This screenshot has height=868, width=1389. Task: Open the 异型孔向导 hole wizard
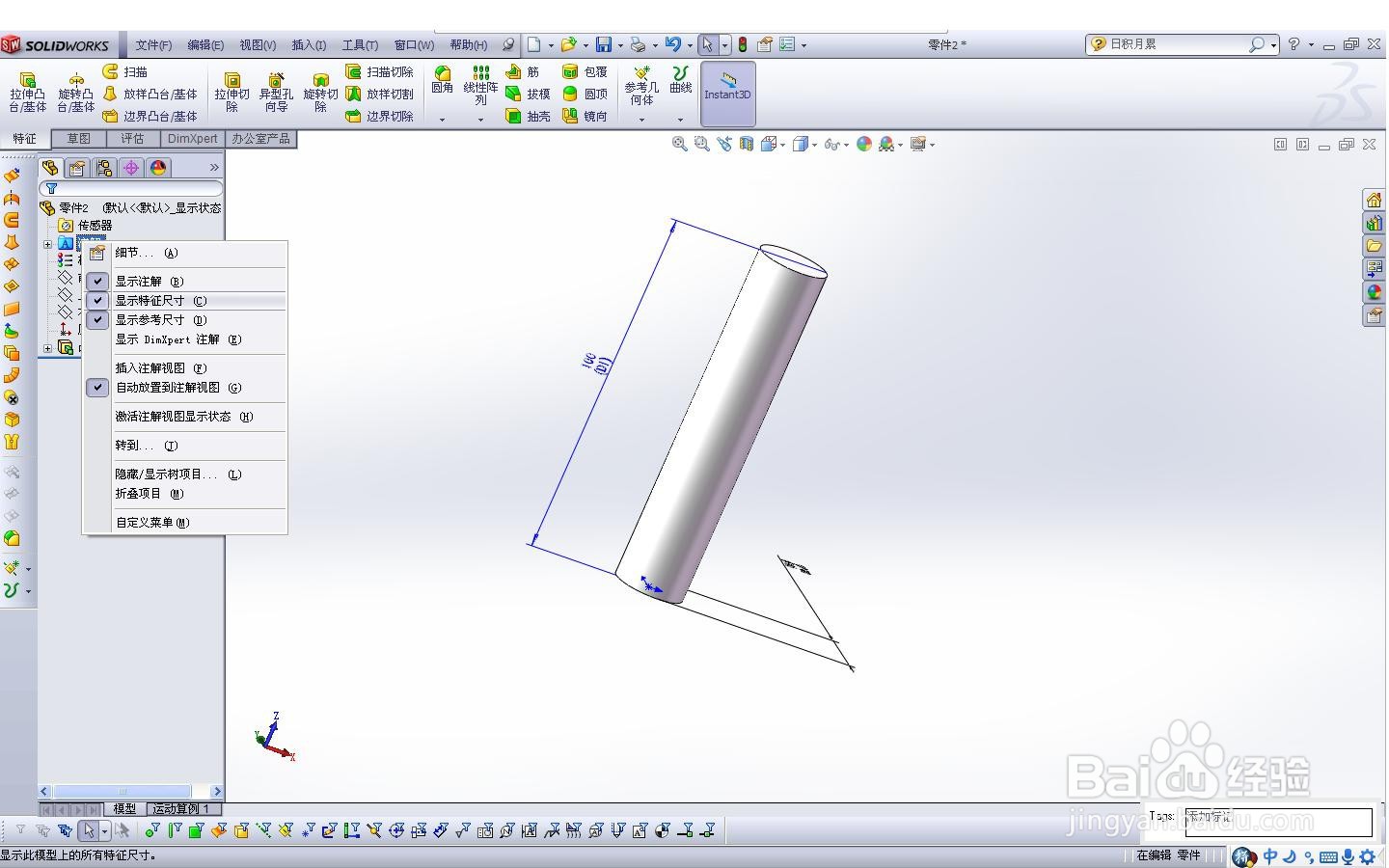click(276, 93)
